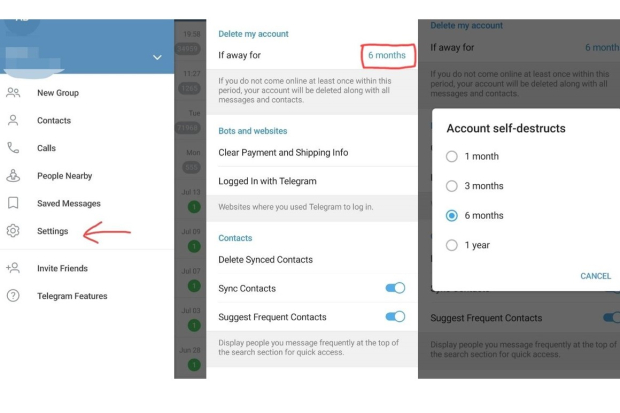Image resolution: width=620 pixels, height=413 pixels.
Task: Open Settings from the side menu
Action: 53,231
